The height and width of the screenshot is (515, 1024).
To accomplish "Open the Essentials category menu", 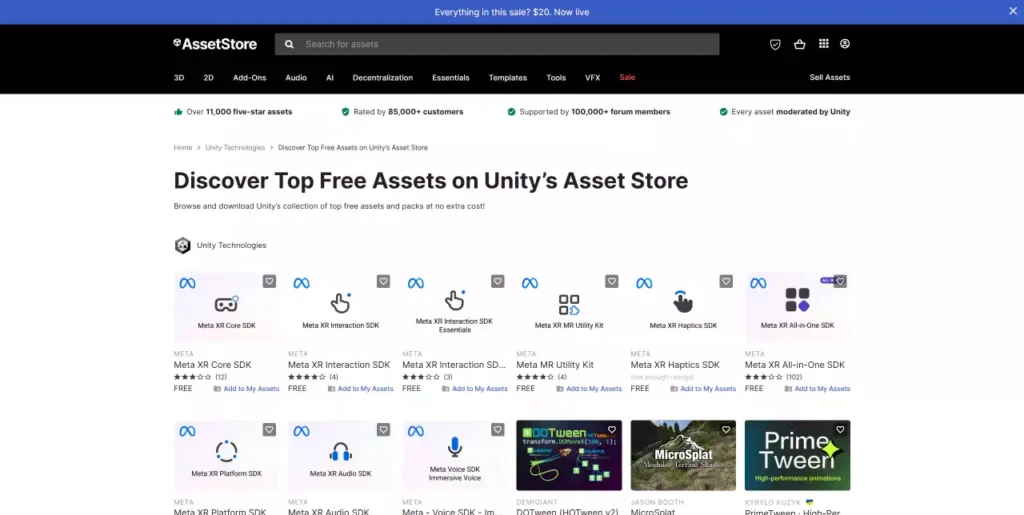I will 451,78.
